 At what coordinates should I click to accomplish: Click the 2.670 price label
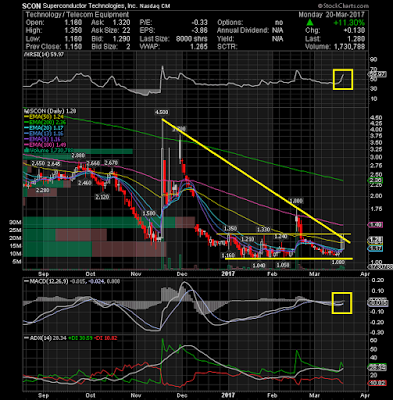point(111,163)
